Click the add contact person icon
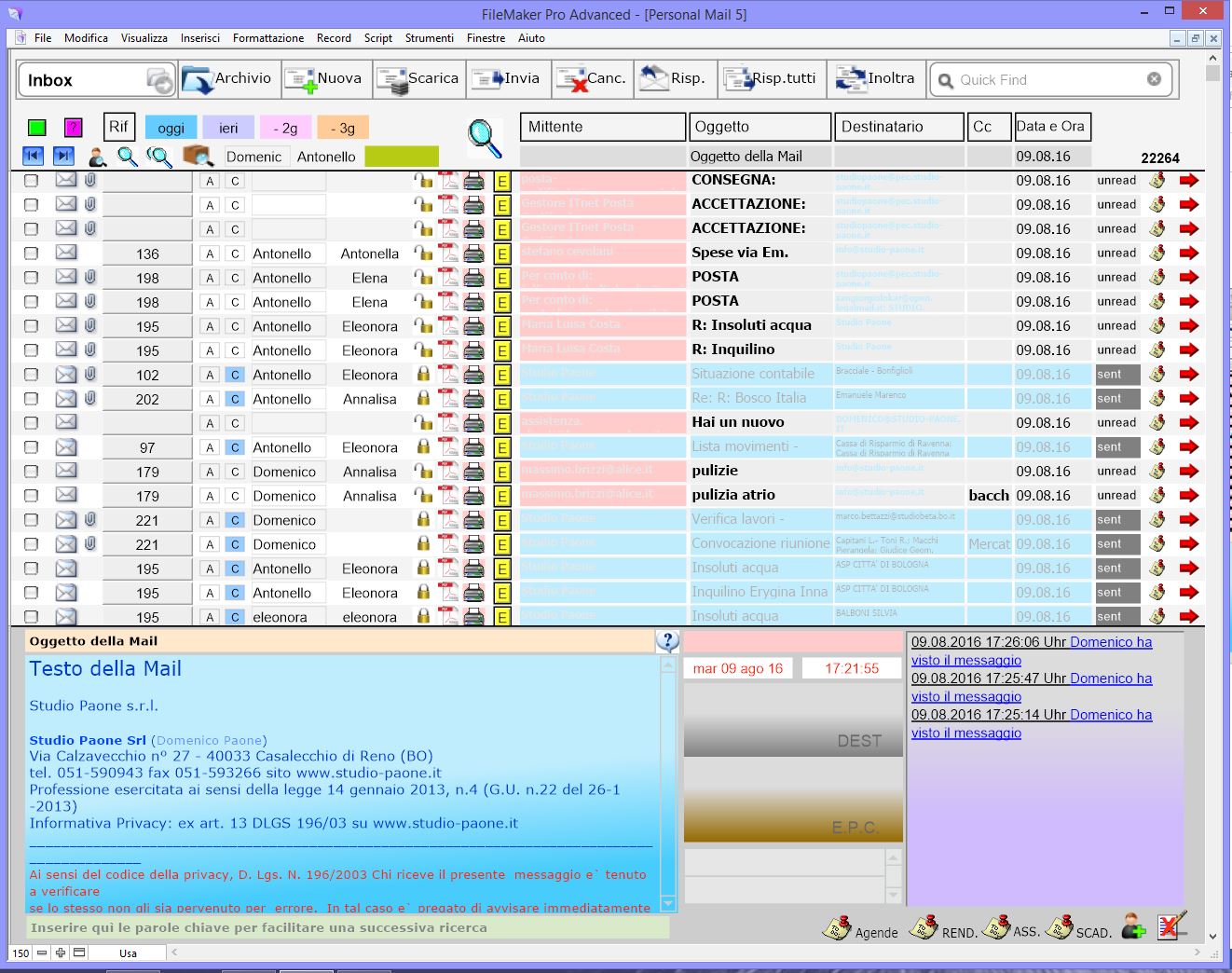This screenshot has width=1232, height=973. point(1132,926)
